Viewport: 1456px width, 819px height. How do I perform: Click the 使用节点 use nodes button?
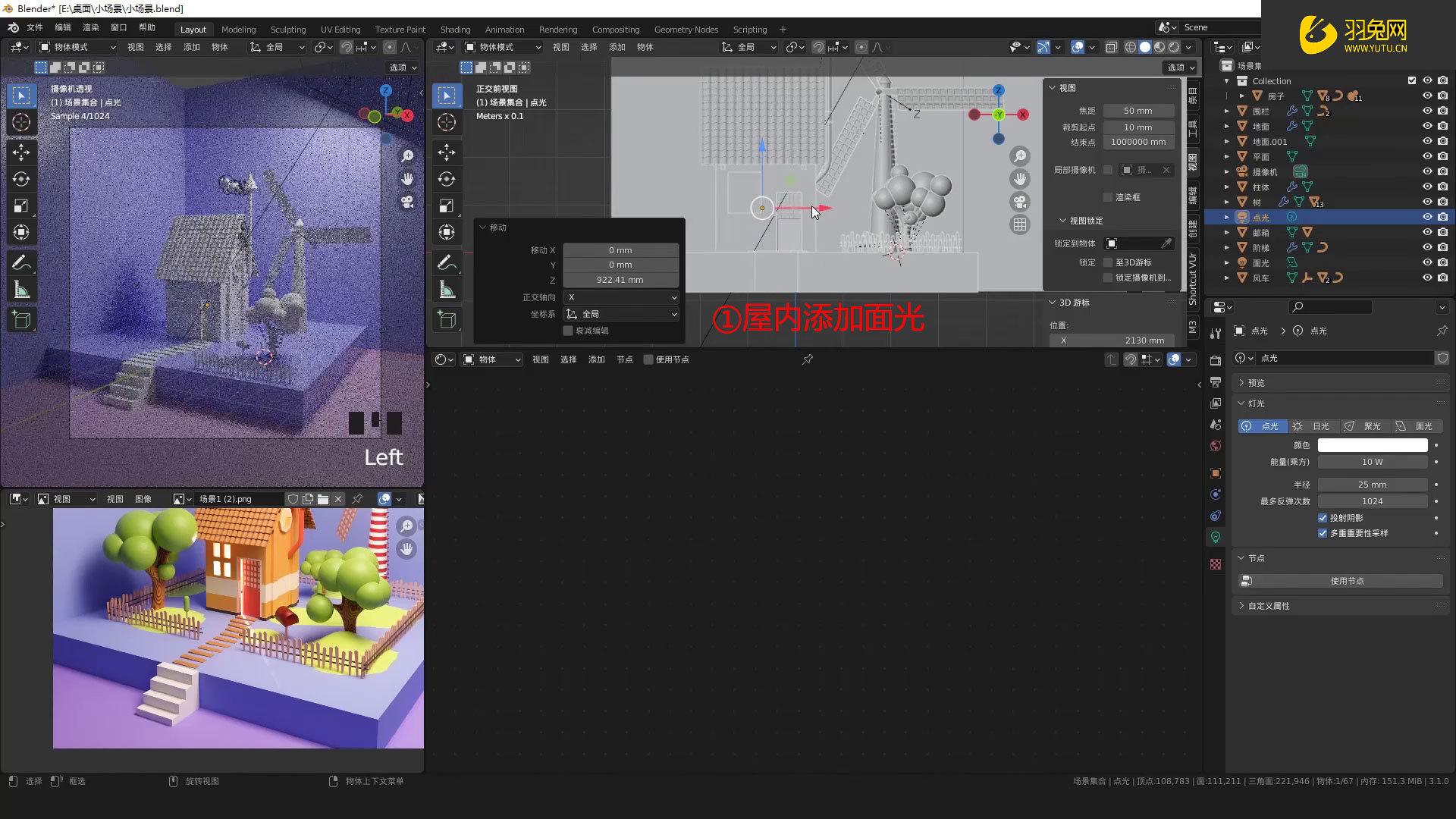pyautogui.click(x=1341, y=581)
